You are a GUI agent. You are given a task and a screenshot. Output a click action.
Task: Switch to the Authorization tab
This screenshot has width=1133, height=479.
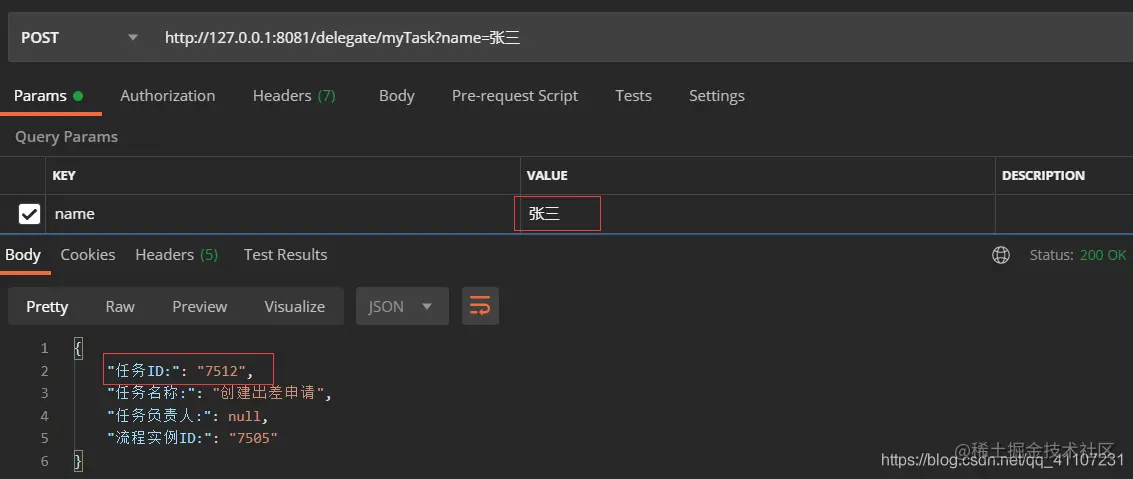coord(168,96)
